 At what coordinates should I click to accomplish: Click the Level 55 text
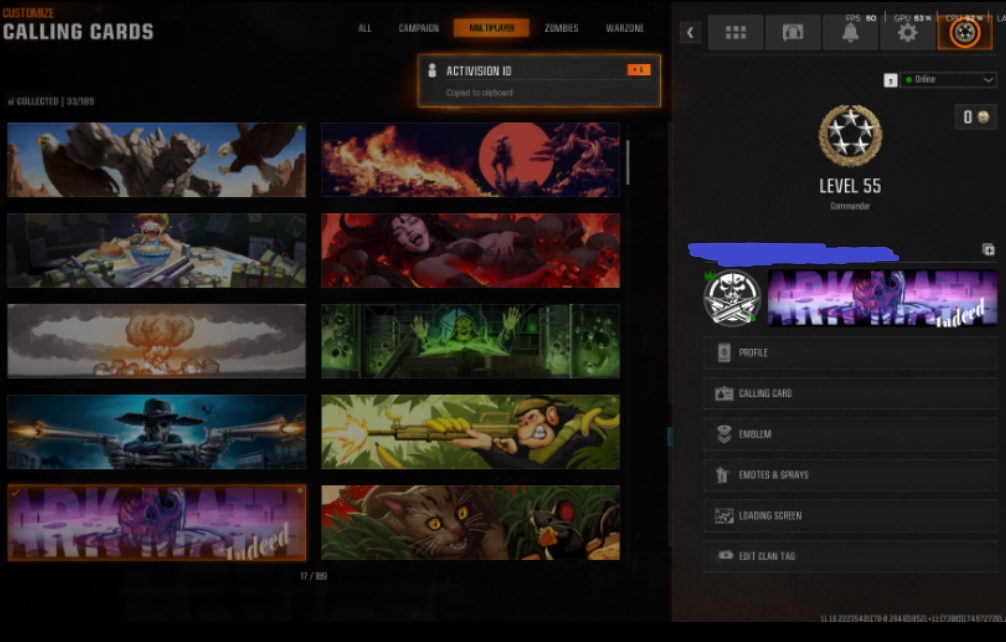tap(850, 186)
